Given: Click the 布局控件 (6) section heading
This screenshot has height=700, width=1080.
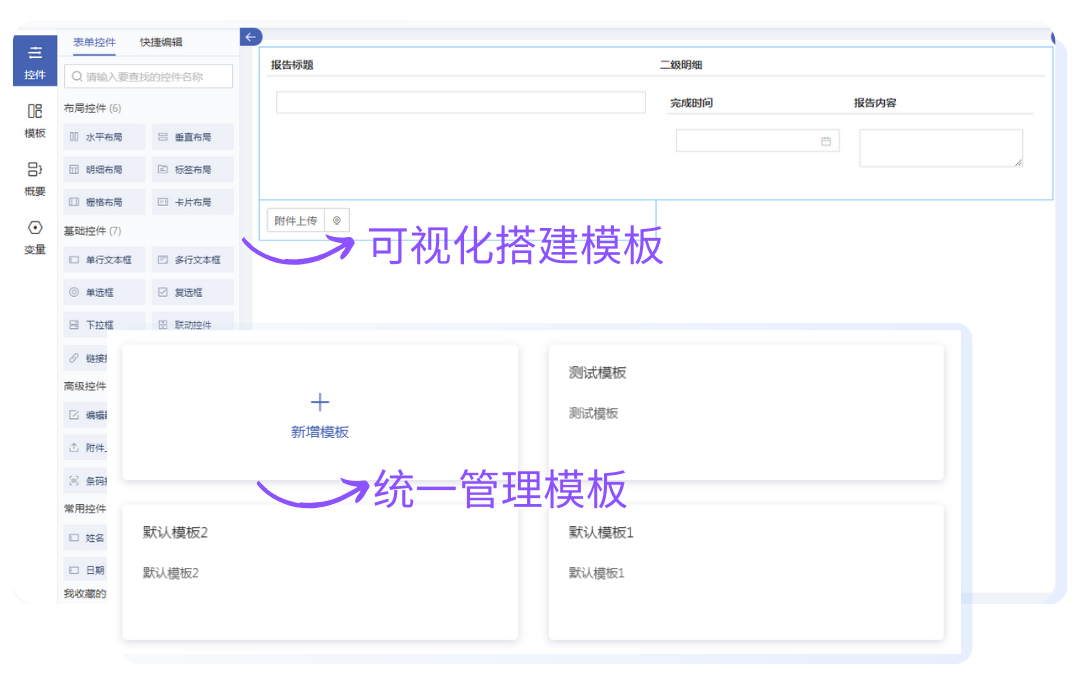Looking at the screenshot, I should [92, 108].
